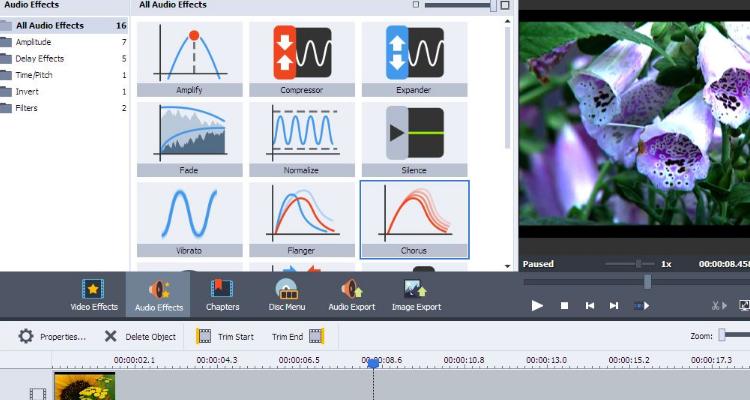Viewport: 750px width, 400px height.
Task: Select the Fade effect thumbnail
Action: (x=189, y=139)
